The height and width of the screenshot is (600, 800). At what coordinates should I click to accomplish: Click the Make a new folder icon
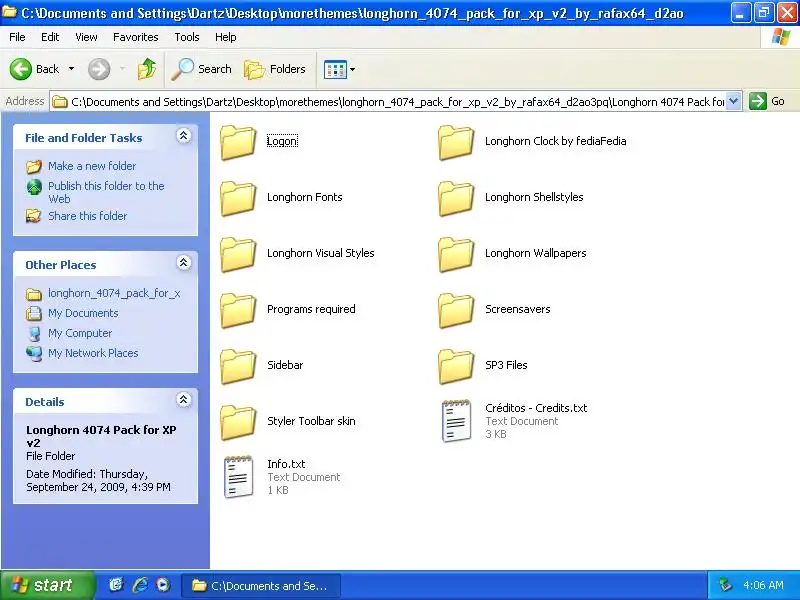pyautogui.click(x=34, y=166)
